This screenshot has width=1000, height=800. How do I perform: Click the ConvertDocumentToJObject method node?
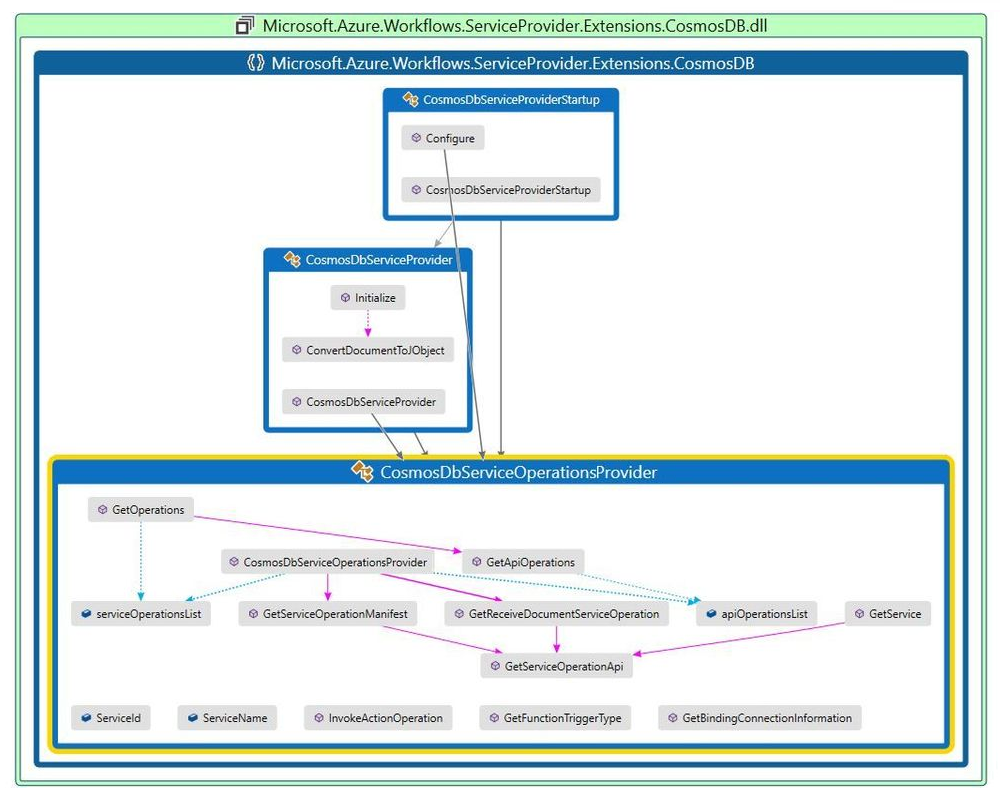(368, 350)
